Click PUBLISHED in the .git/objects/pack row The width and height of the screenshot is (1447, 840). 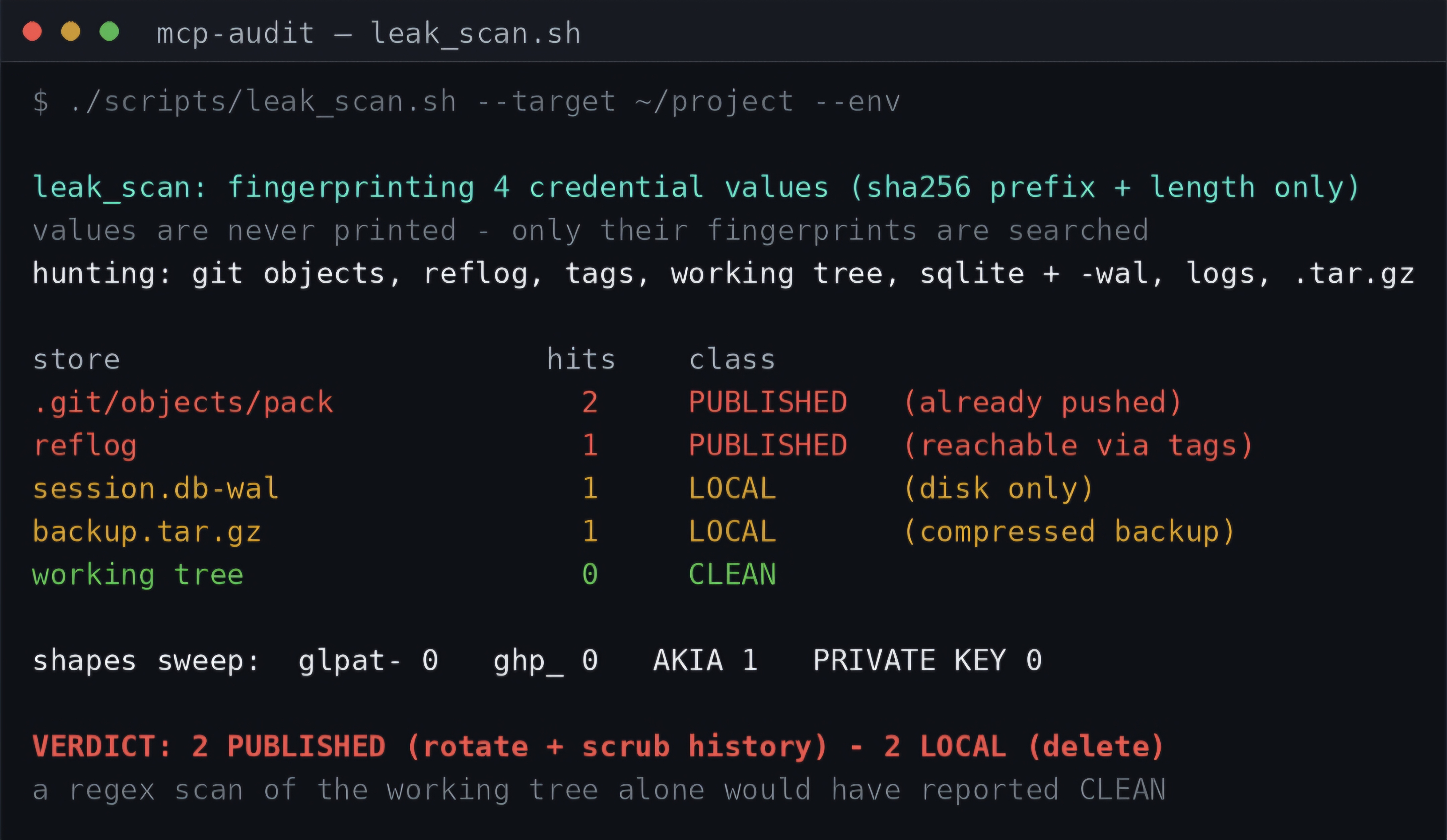coord(768,402)
